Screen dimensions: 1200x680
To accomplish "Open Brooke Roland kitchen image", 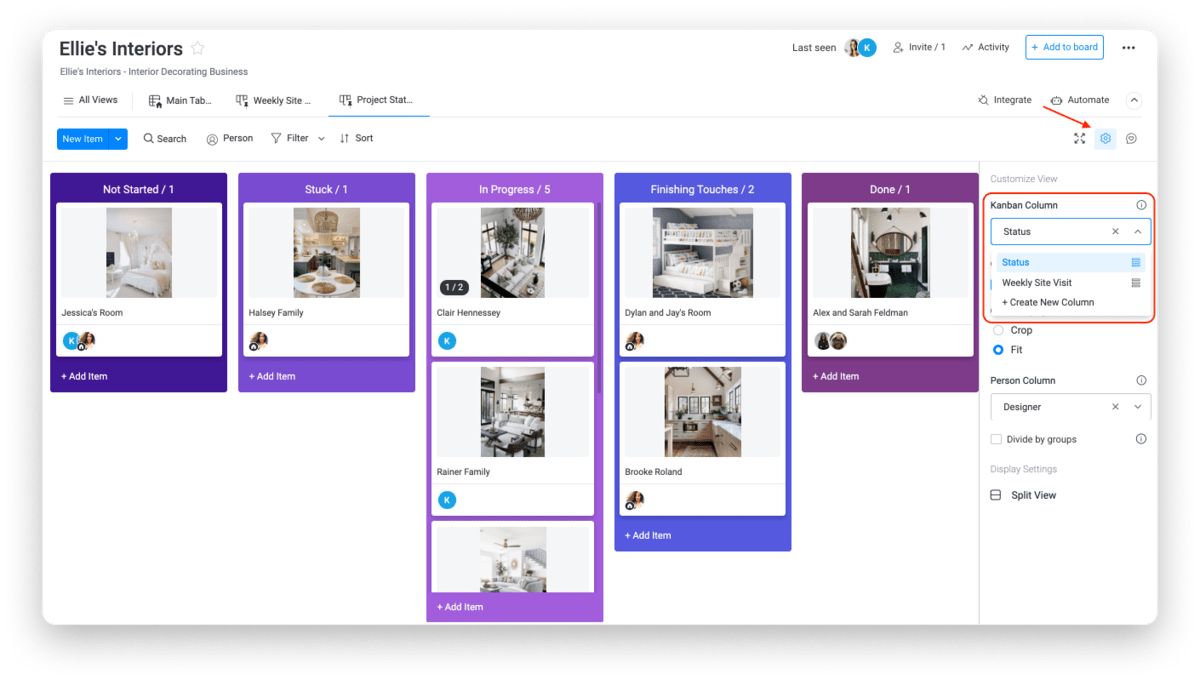I will (703, 412).
